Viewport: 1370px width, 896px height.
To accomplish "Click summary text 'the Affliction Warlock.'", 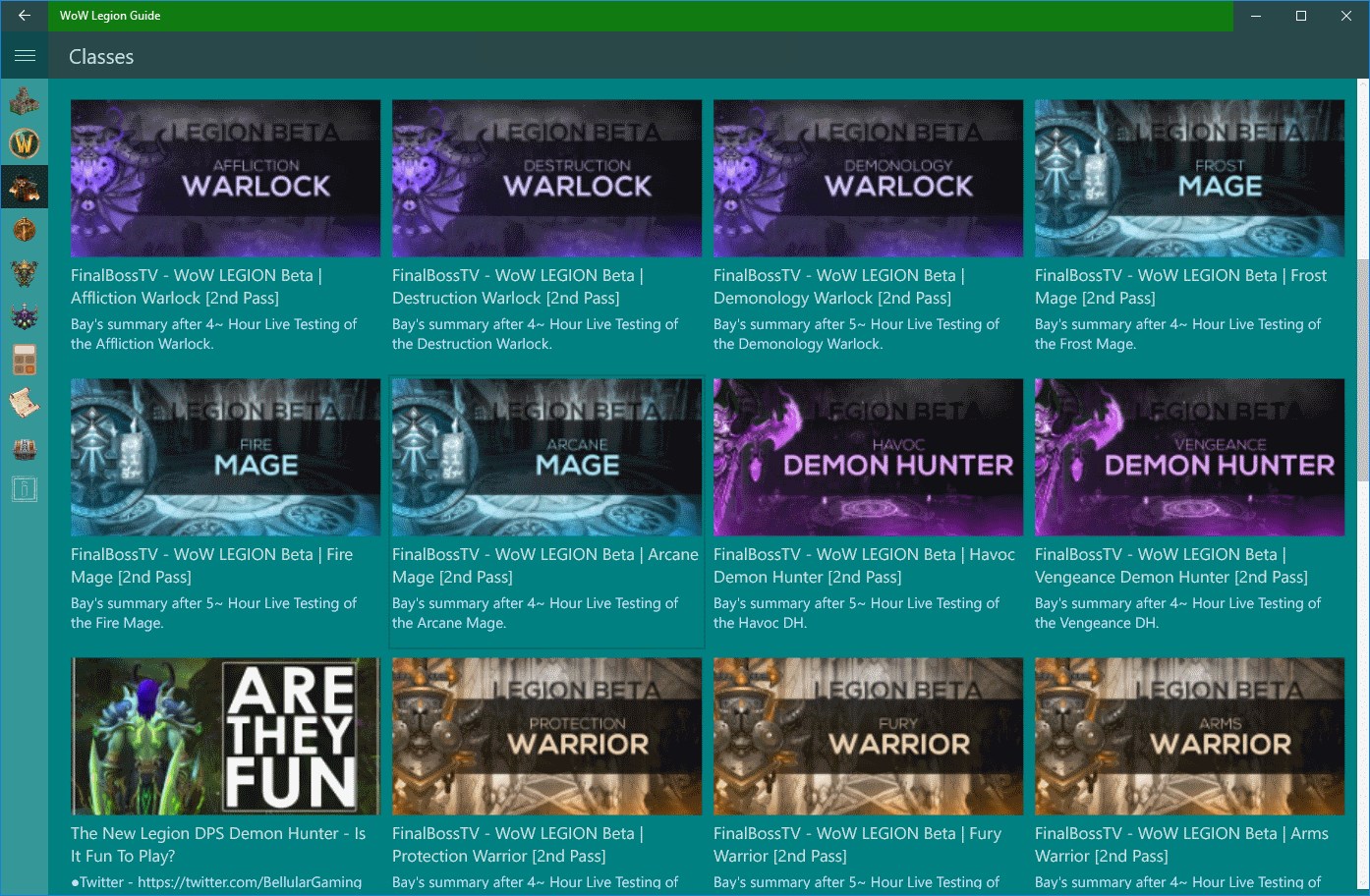I will (x=143, y=344).
